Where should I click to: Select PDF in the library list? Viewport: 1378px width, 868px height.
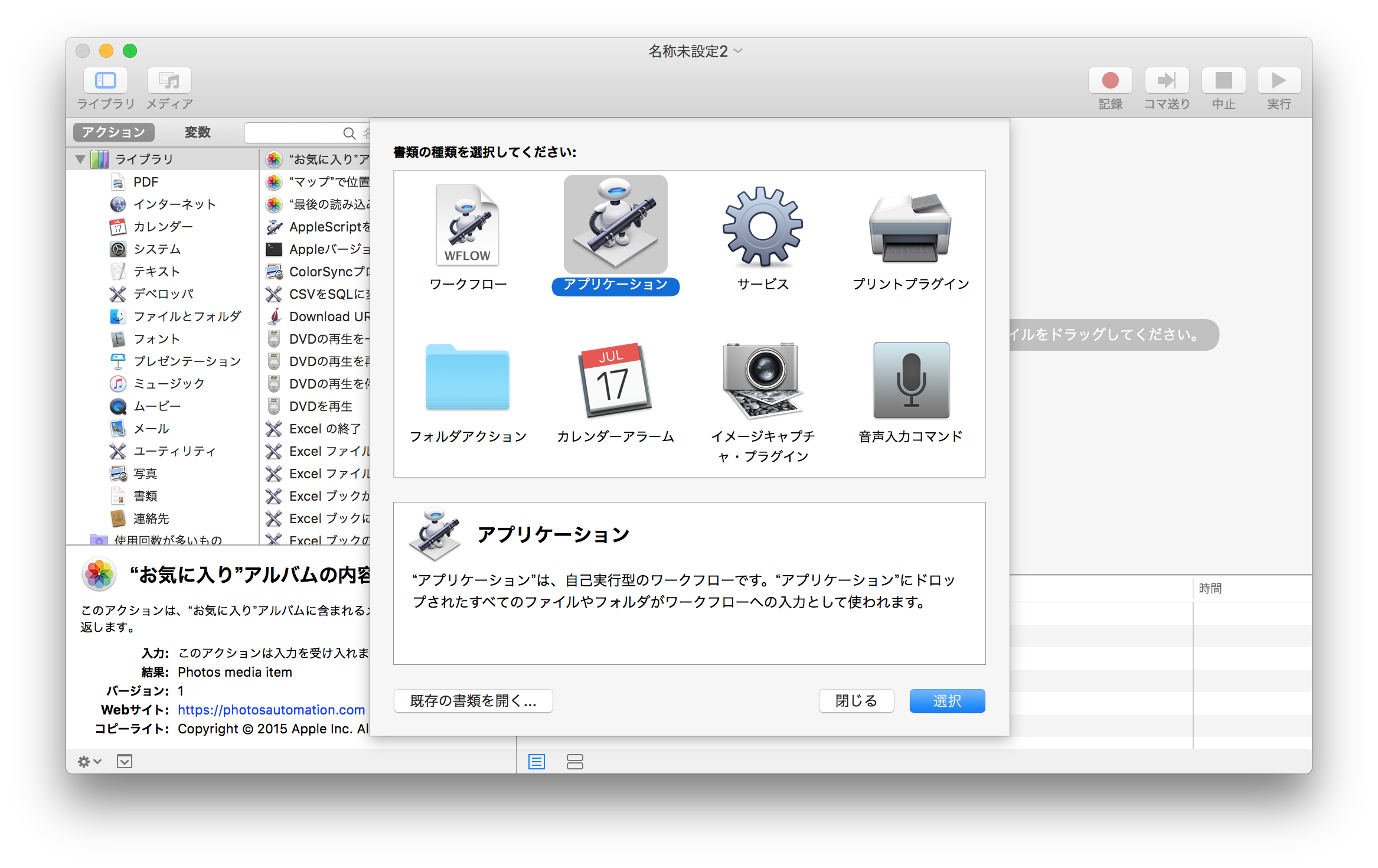[x=163, y=182]
